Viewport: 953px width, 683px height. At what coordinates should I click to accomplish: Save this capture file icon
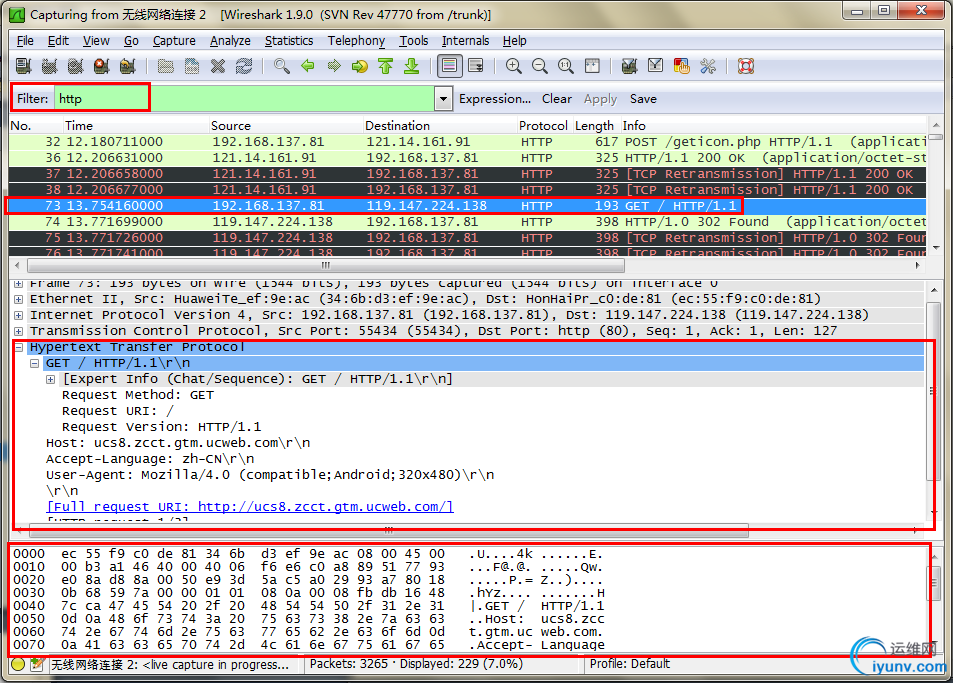click(x=191, y=66)
